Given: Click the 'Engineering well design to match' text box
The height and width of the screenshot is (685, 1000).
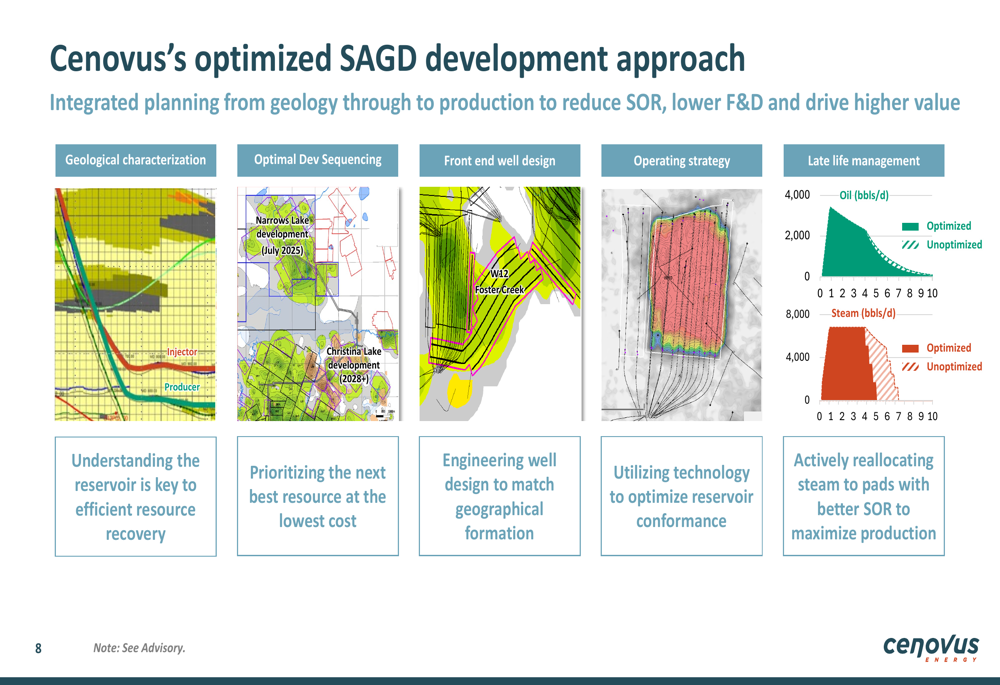Looking at the screenshot, I should [x=499, y=496].
